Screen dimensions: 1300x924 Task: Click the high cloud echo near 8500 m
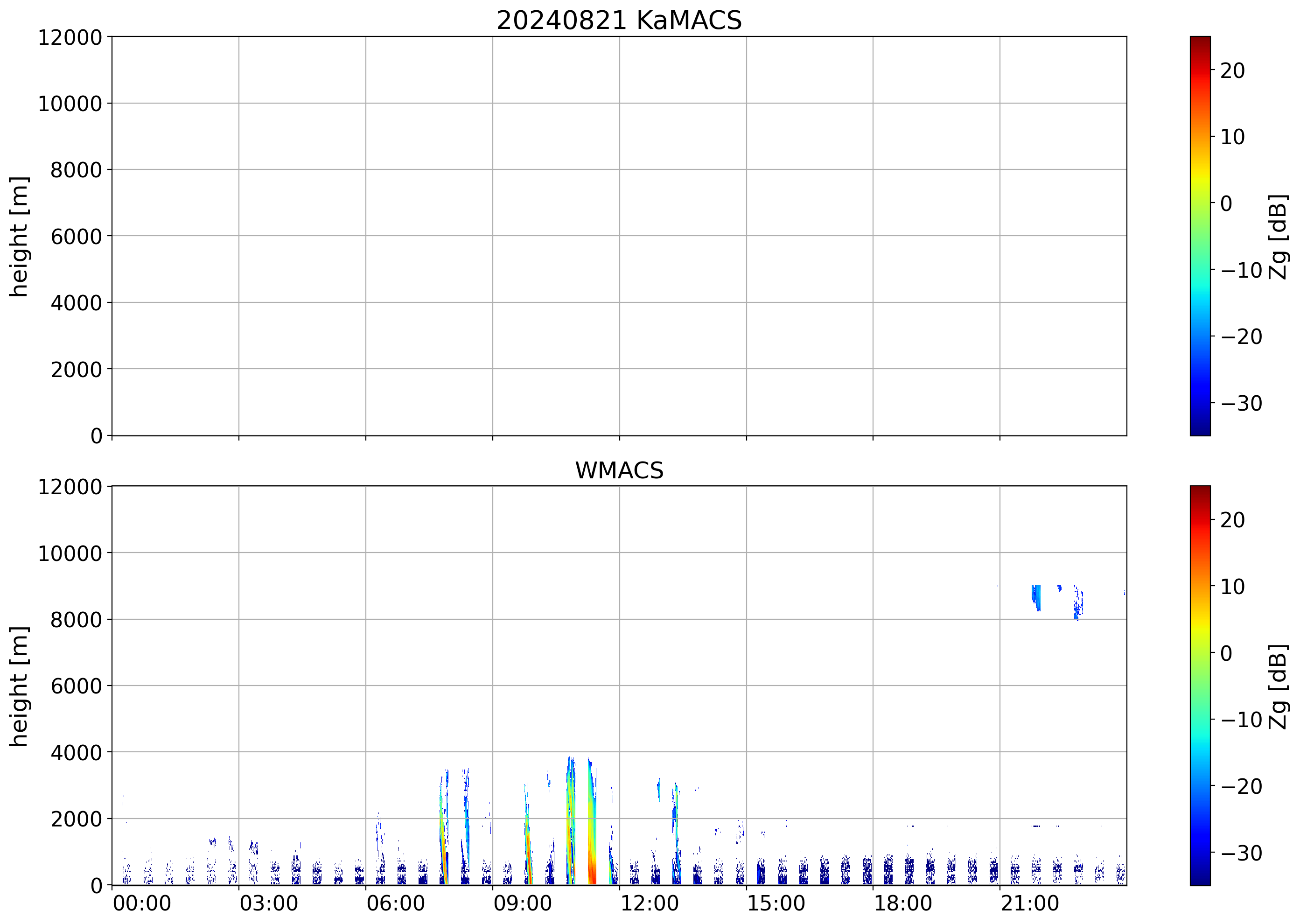pos(1036,596)
